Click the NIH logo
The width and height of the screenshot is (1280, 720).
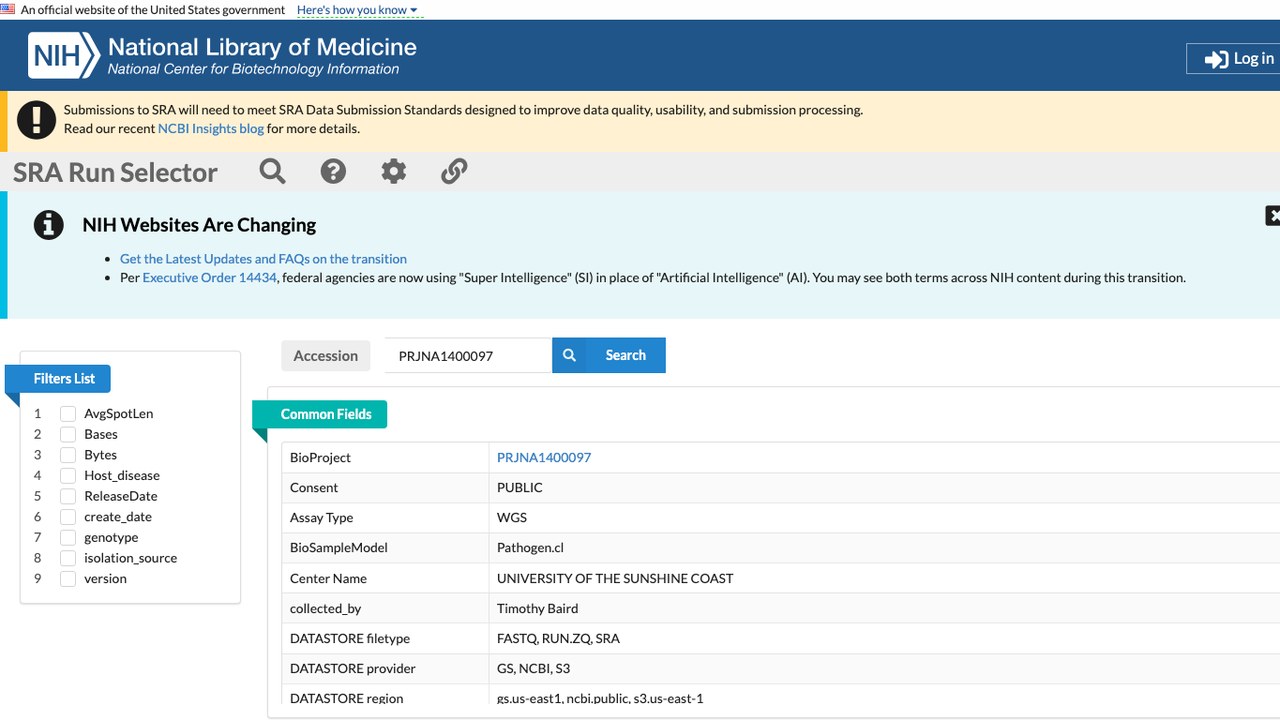tap(64, 55)
